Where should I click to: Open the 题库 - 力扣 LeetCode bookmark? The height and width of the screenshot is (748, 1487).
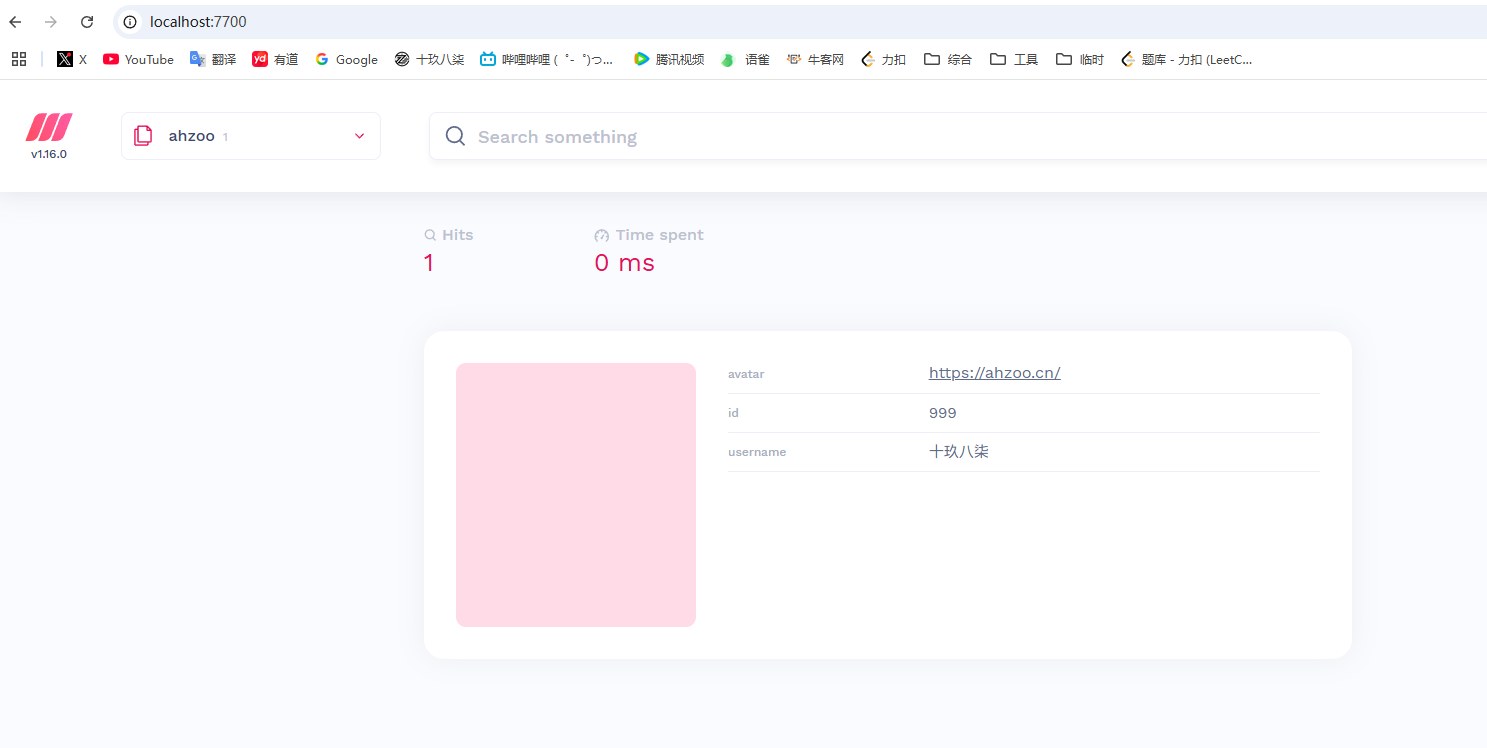pos(1186,59)
